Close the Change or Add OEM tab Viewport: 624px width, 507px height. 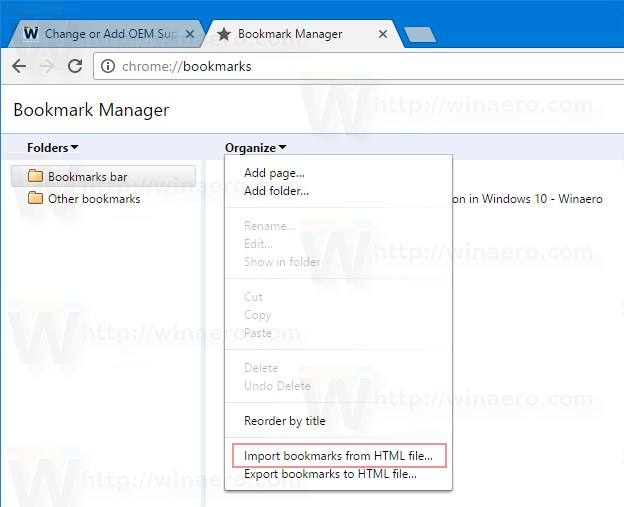[x=190, y=34]
